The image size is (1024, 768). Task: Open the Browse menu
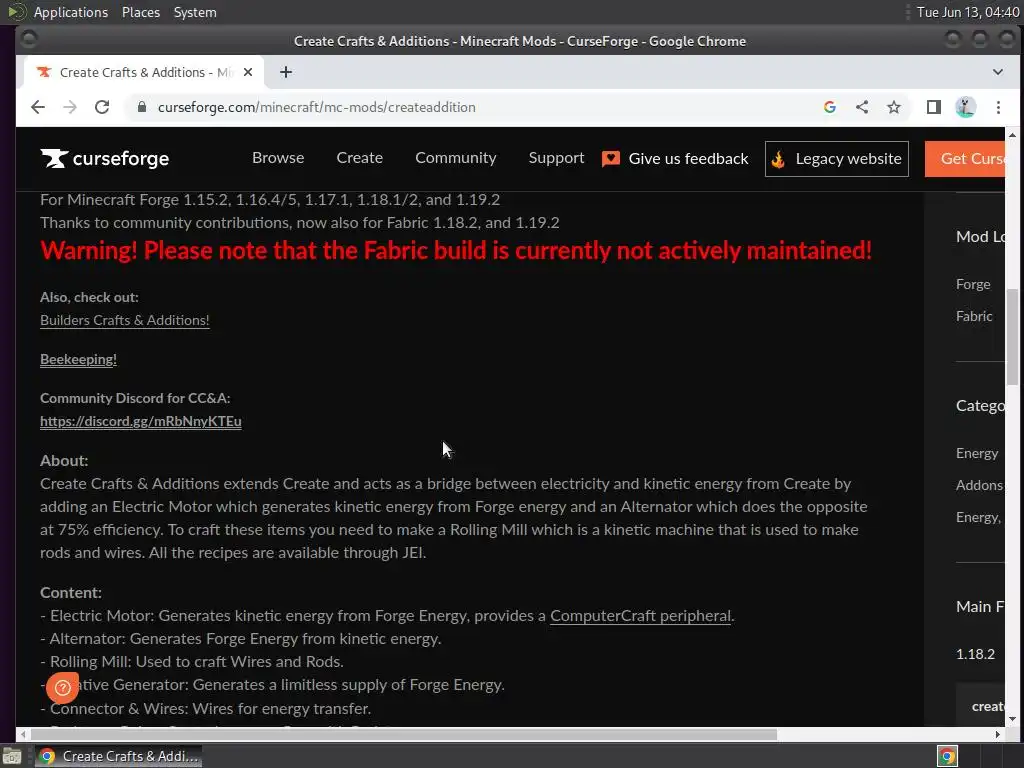(278, 158)
